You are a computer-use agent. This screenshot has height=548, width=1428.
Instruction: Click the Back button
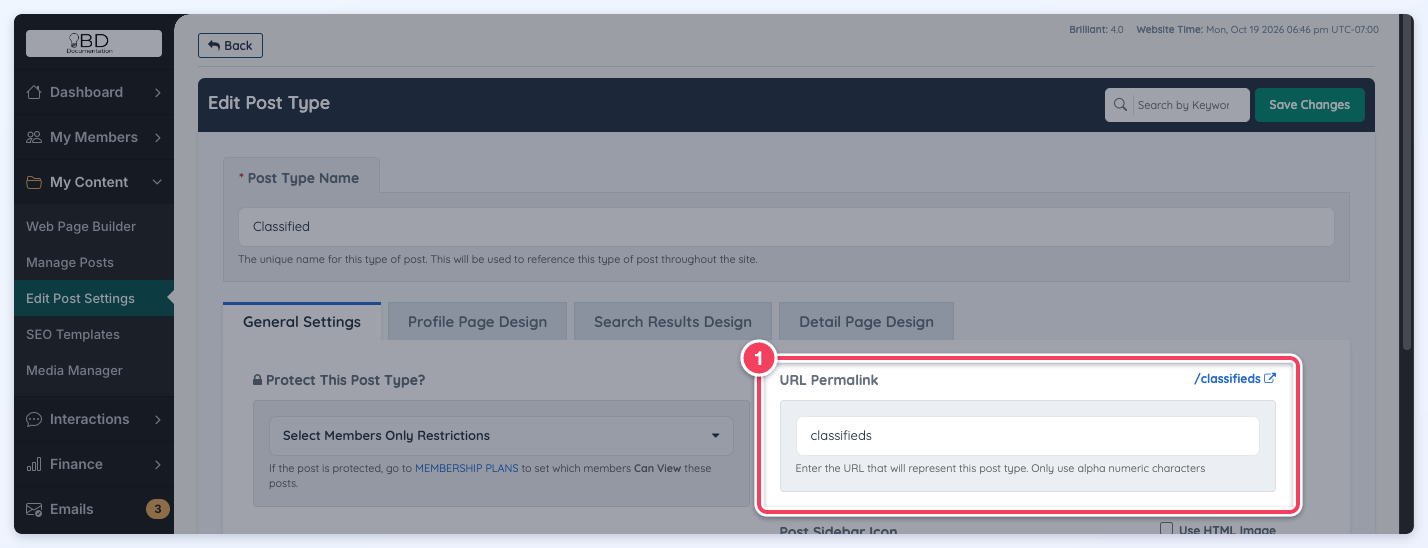230,45
